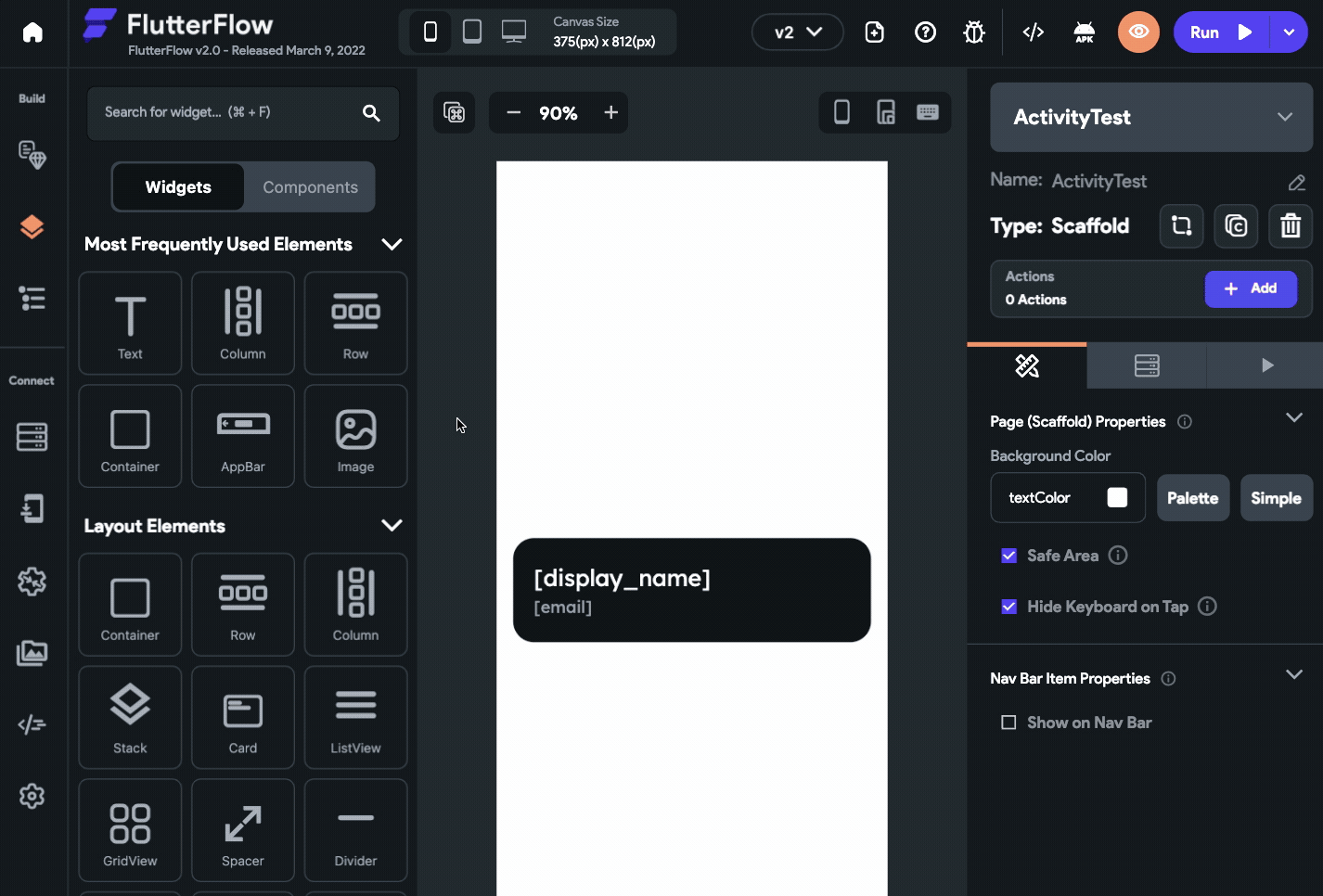This screenshot has height=896, width=1323.
Task: Toggle the orange preview eye button
Action: [1138, 32]
